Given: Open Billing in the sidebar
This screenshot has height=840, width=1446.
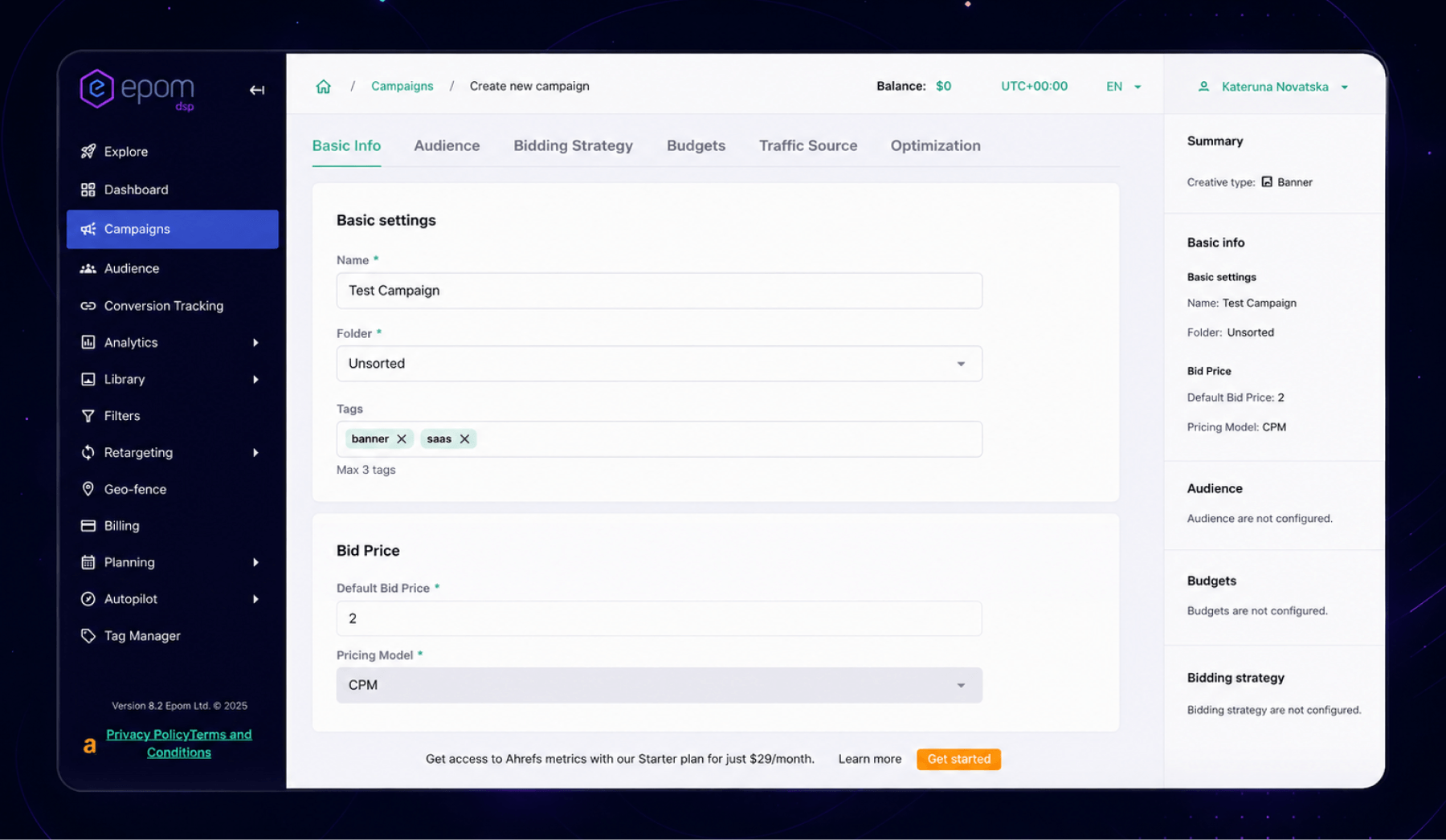Looking at the screenshot, I should [173, 526].
